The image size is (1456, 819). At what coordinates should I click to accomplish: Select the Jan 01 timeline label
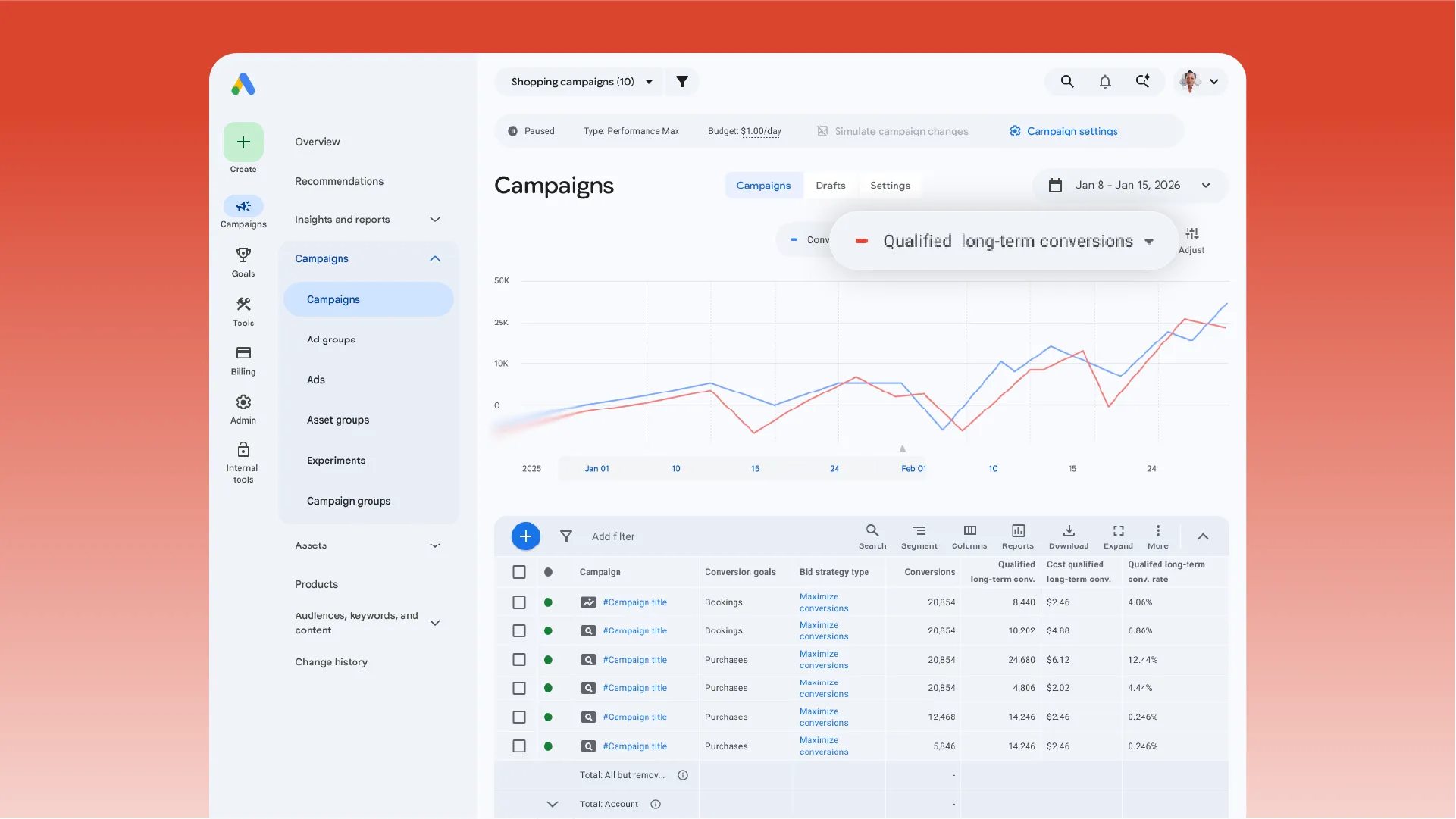tap(597, 469)
